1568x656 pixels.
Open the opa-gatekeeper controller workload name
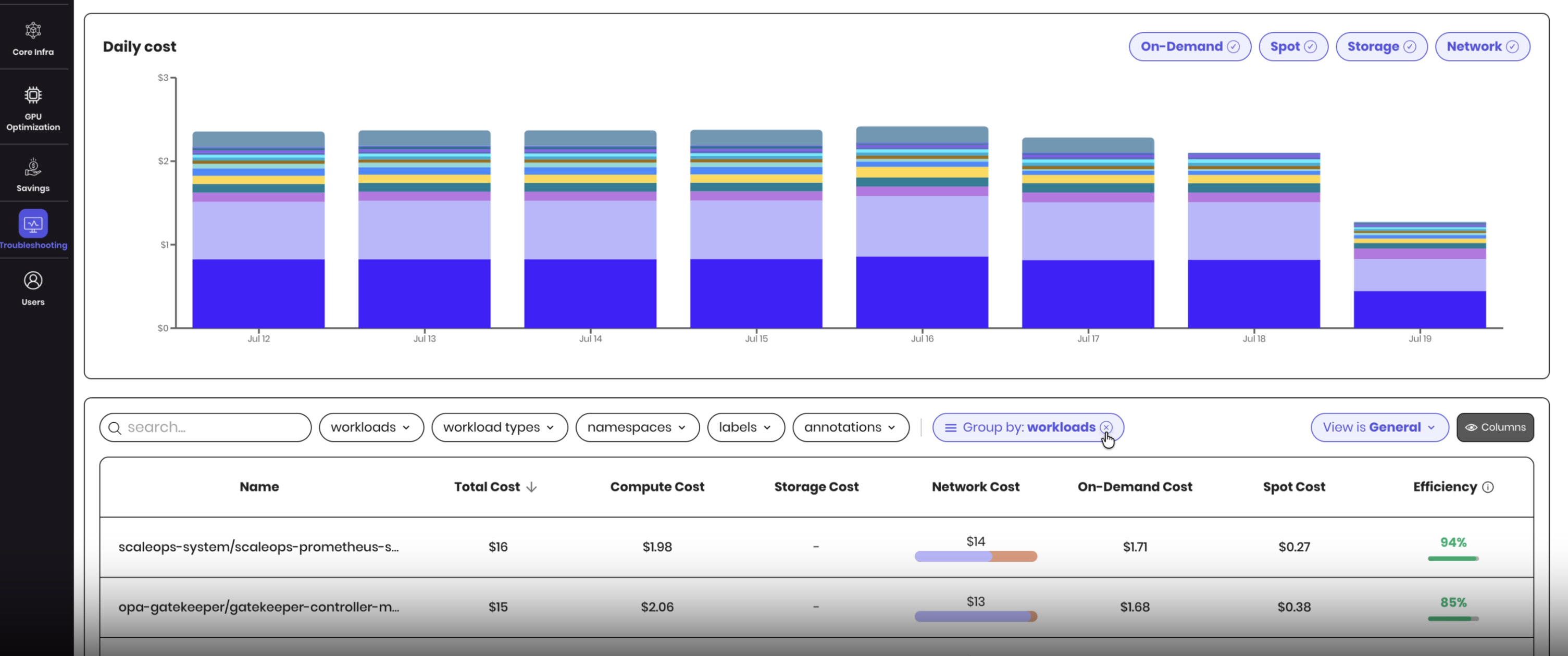coord(259,607)
